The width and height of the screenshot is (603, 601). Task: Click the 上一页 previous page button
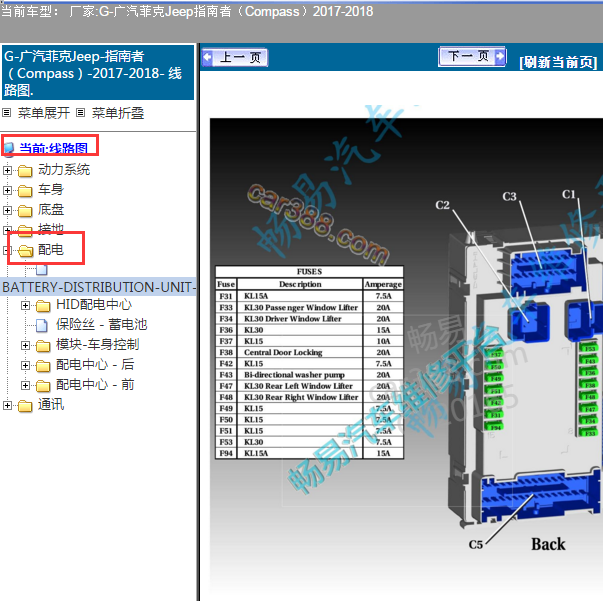click(235, 58)
